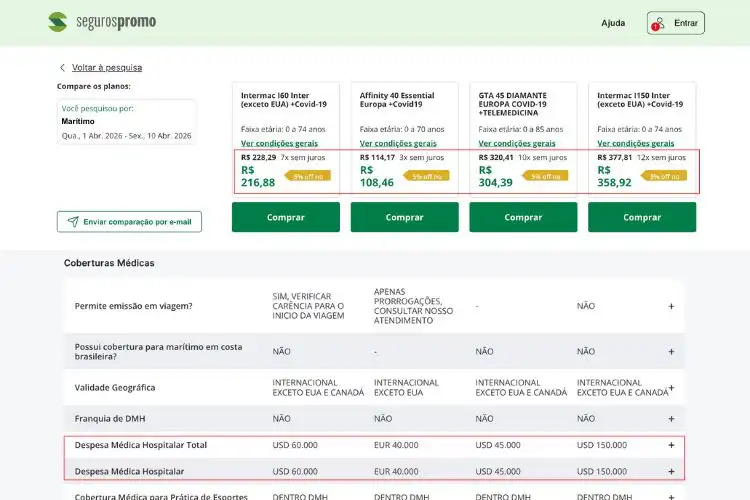Open the Ajuda help link

click(x=613, y=23)
